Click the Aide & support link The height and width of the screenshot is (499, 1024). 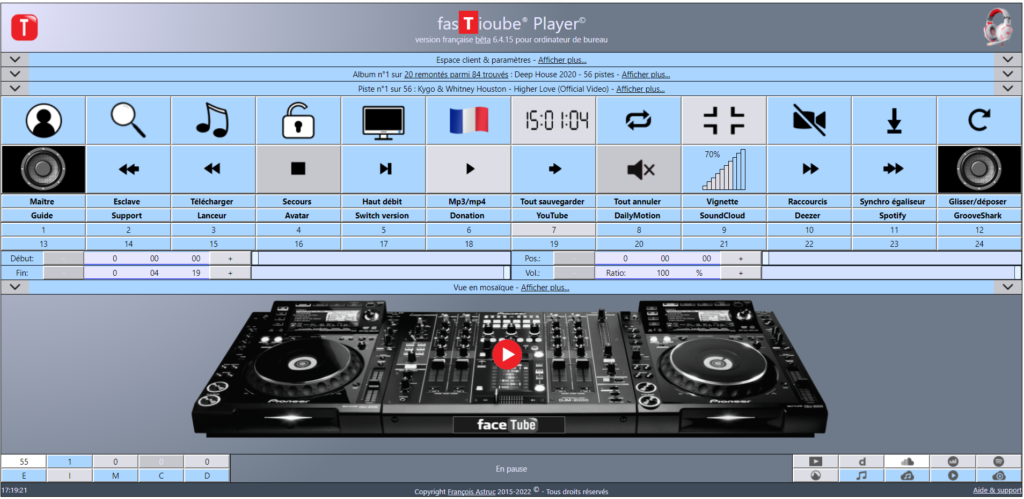click(997, 491)
